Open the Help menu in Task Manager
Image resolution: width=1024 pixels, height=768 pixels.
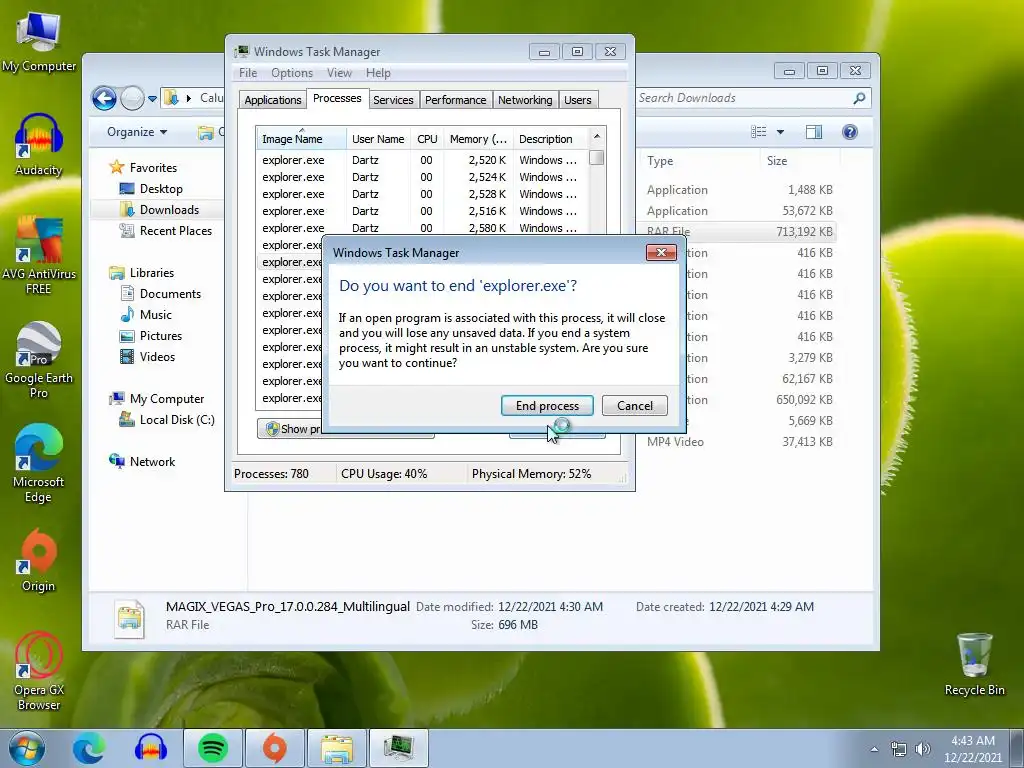[378, 72]
